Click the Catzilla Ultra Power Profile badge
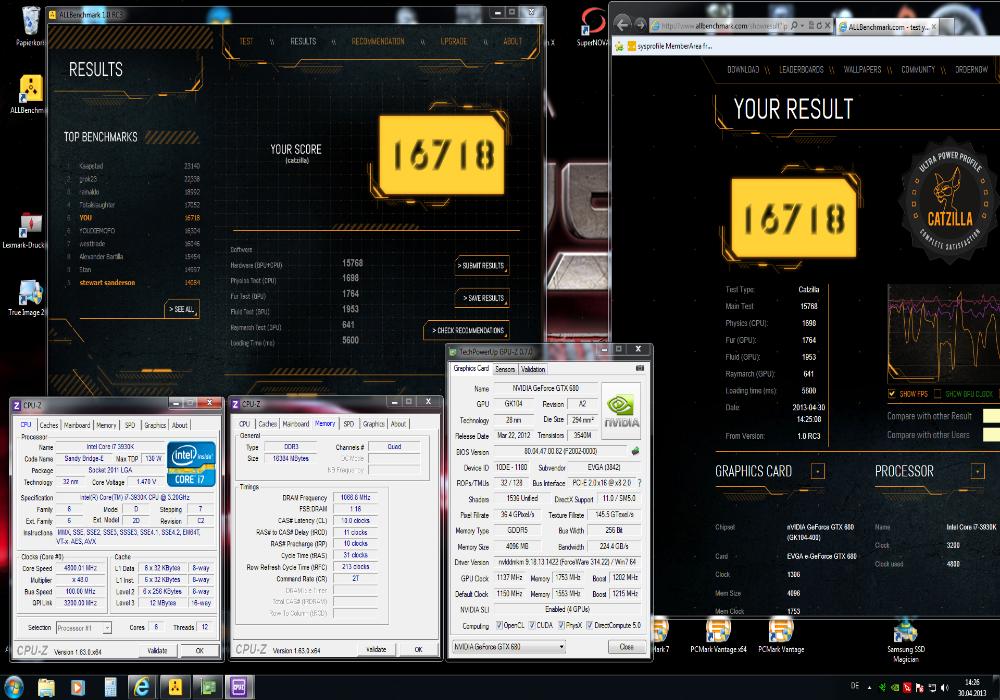This screenshot has height=700, width=1000. 949,203
